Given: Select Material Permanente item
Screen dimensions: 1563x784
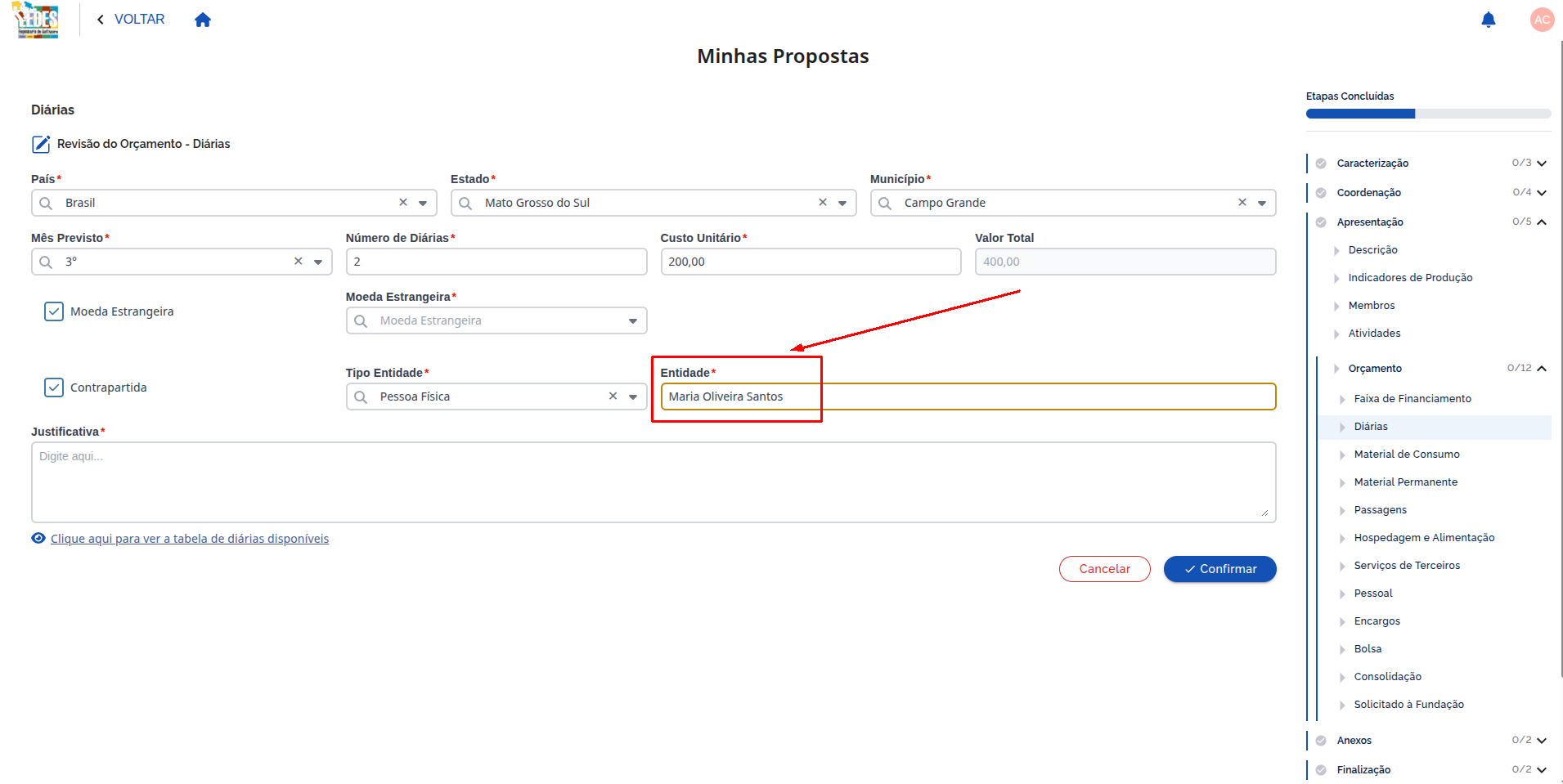Looking at the screenshot, I should 1406,482.
